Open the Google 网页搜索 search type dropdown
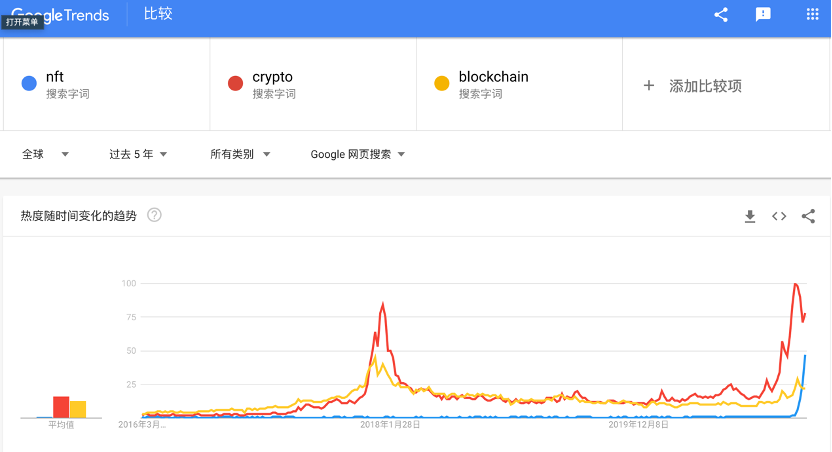Image resolution: width=832 pixels, height=452 pixels. 358,154
